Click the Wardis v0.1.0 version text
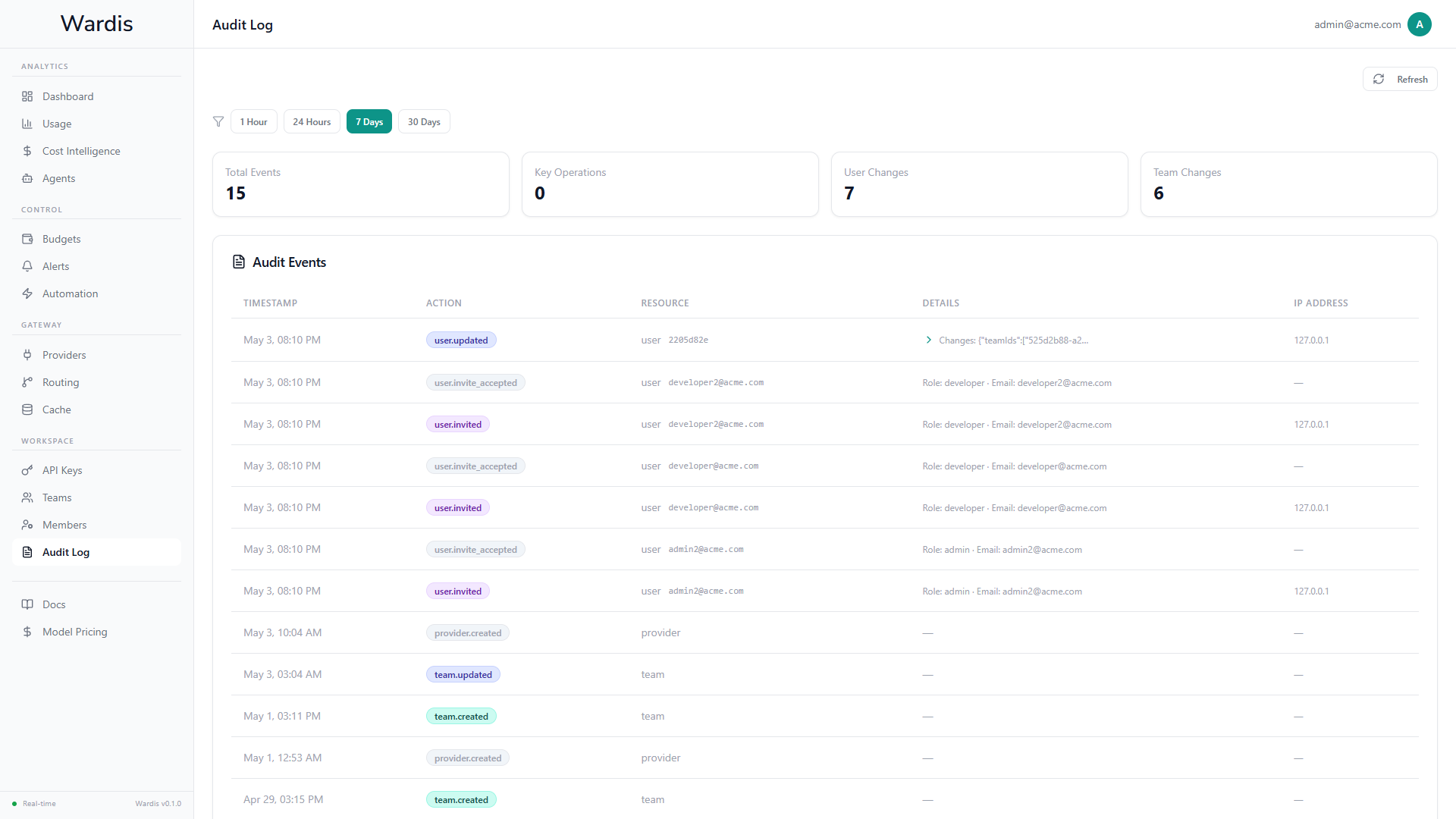Screen dimensions: 1456x819 tap(158, 804)
